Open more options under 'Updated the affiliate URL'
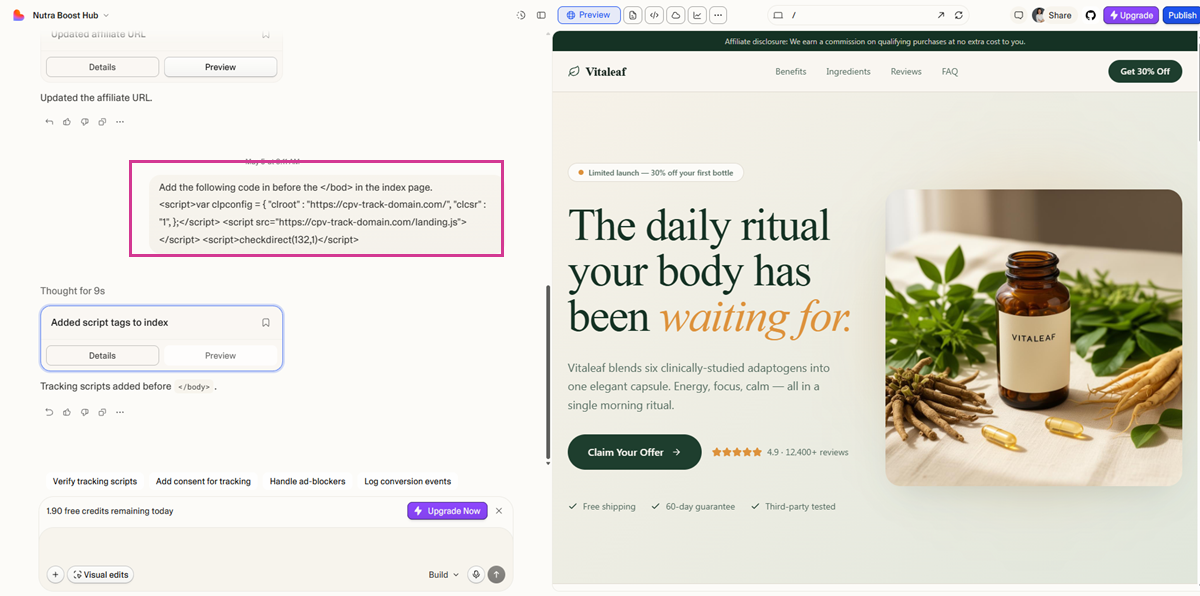Screen dimensions: 1200x596 point(120,122)
